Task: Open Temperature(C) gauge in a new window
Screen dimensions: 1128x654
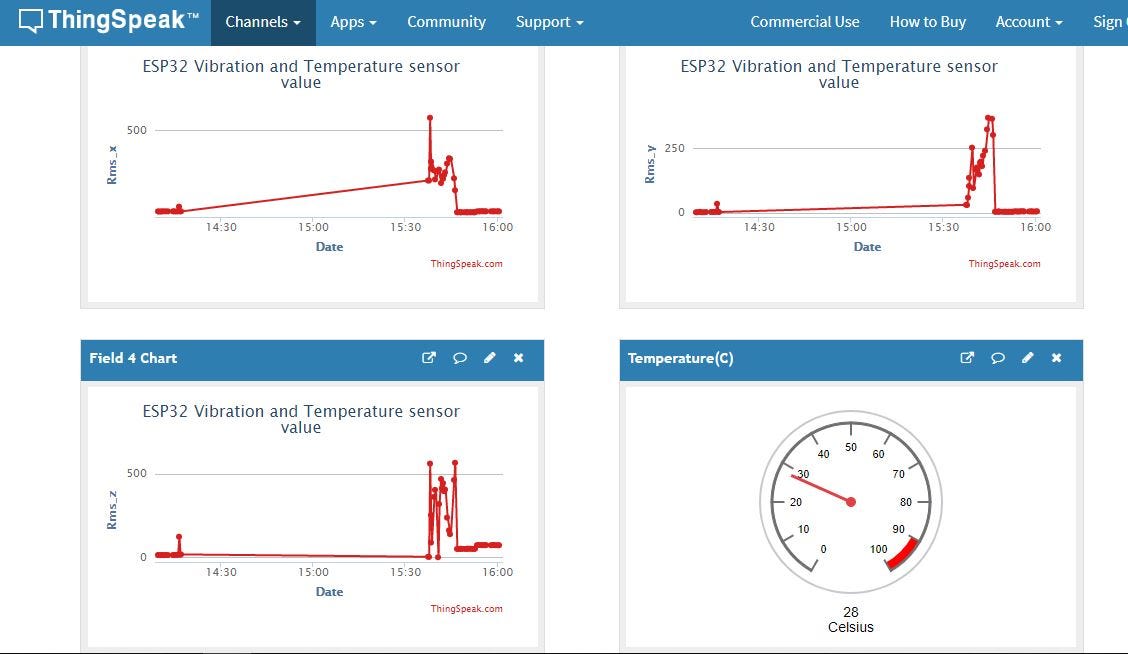Action: pyautogui.click(x=967, y=357)
